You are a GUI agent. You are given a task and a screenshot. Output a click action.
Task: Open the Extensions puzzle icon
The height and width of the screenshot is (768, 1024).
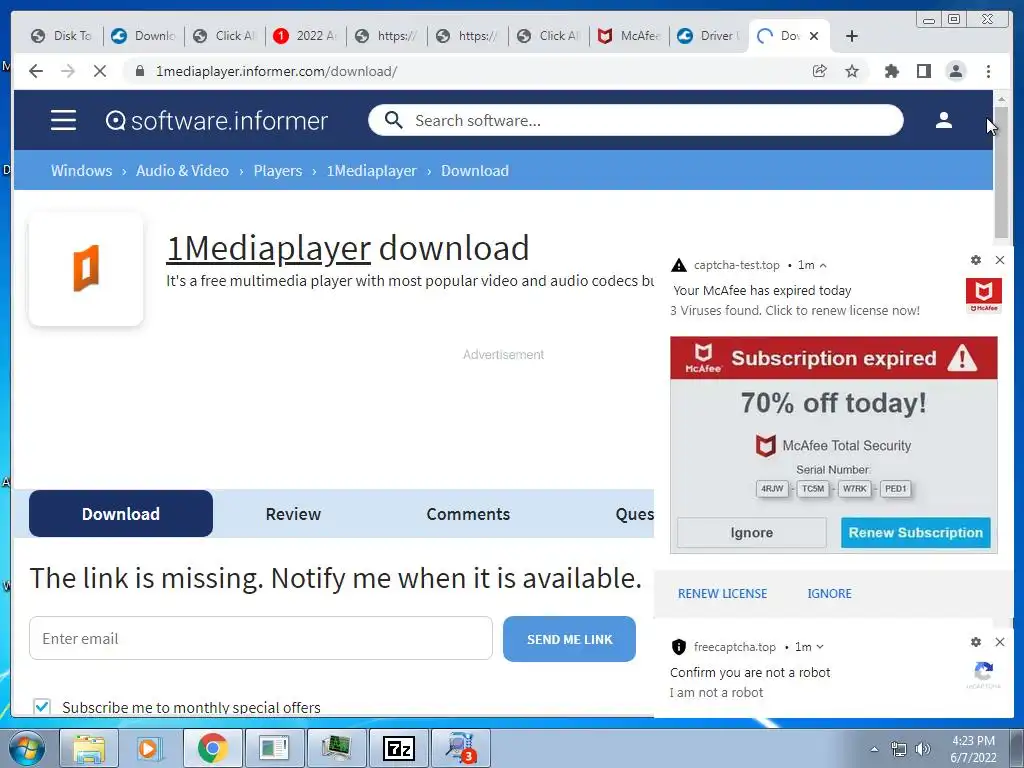point(891,71)
